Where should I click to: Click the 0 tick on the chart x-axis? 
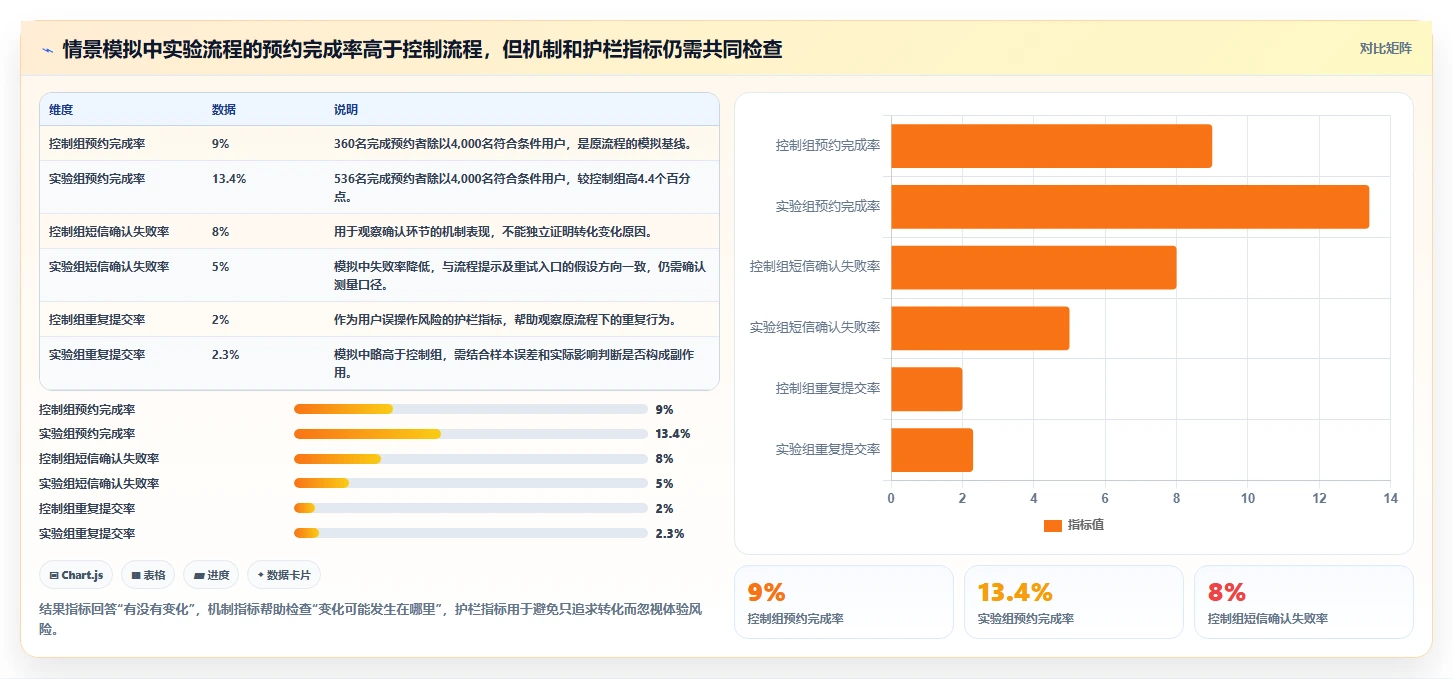pos(891,498)
